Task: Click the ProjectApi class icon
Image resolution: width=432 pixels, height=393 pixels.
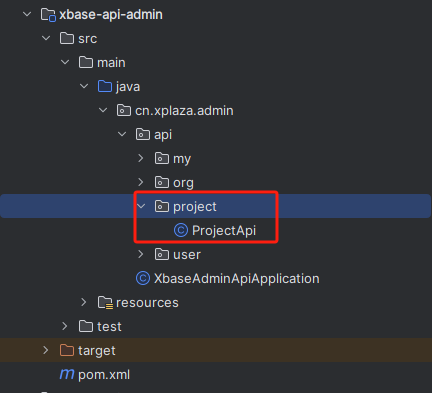Action: [181, 230]
